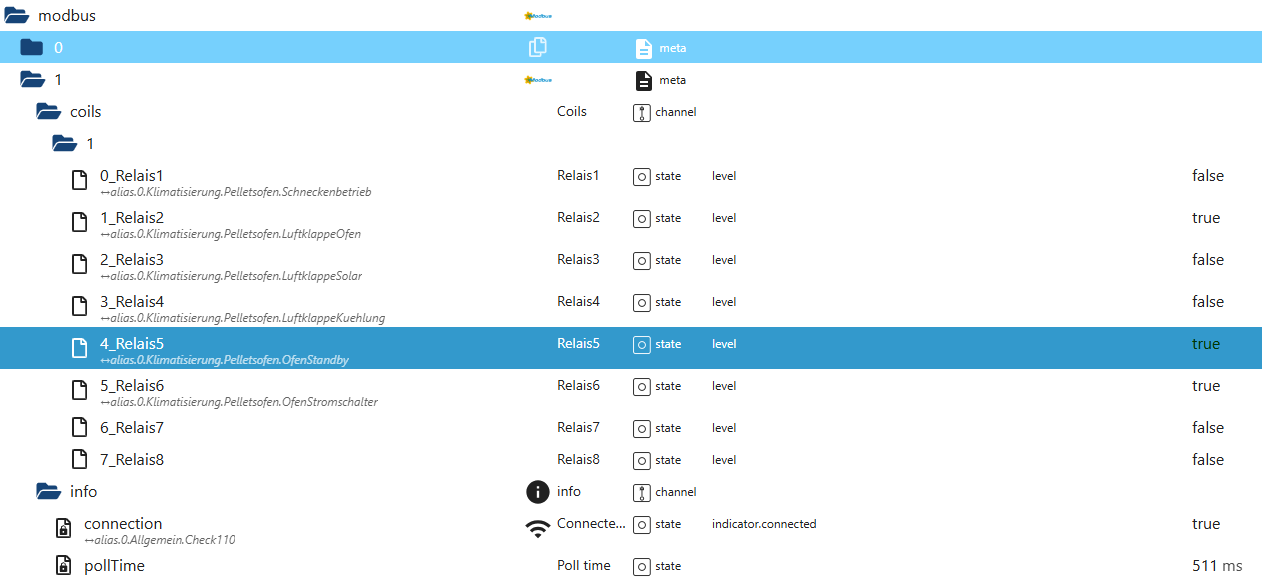Select the 2_Relais3 tree item
Viewport: 1262px width, 584px height.
click(132, 260)
